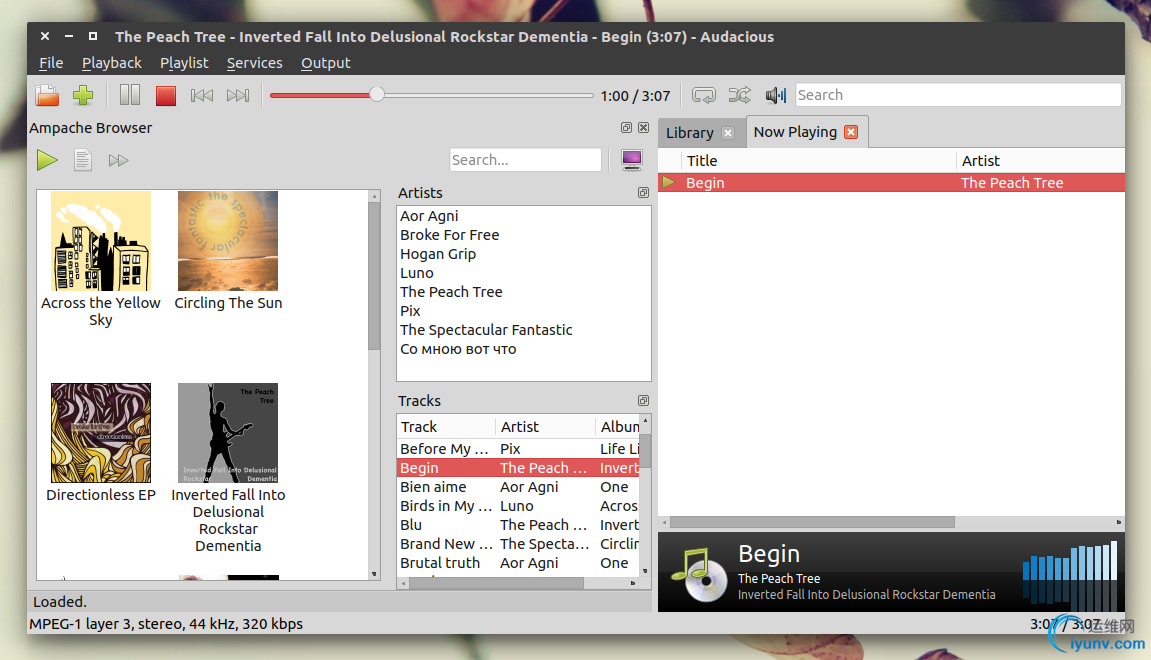This screenshot has height=660, width=1151.
Task: Skip to the previous track
Action: pos(202,95)
